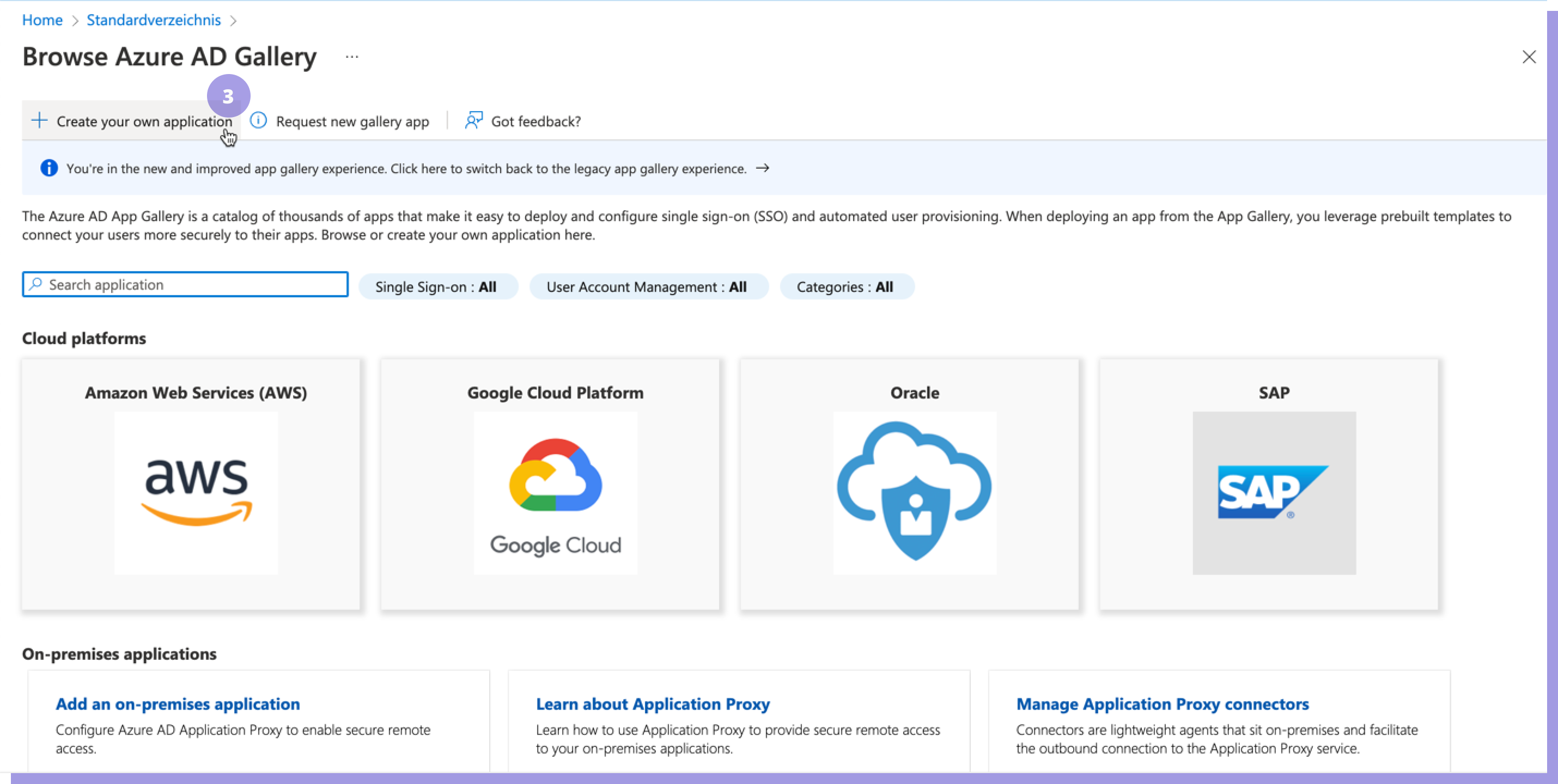This screenshot has height=784, width=1558.
Task: Open the Single Sign-on filter
Action: (438, 286)
